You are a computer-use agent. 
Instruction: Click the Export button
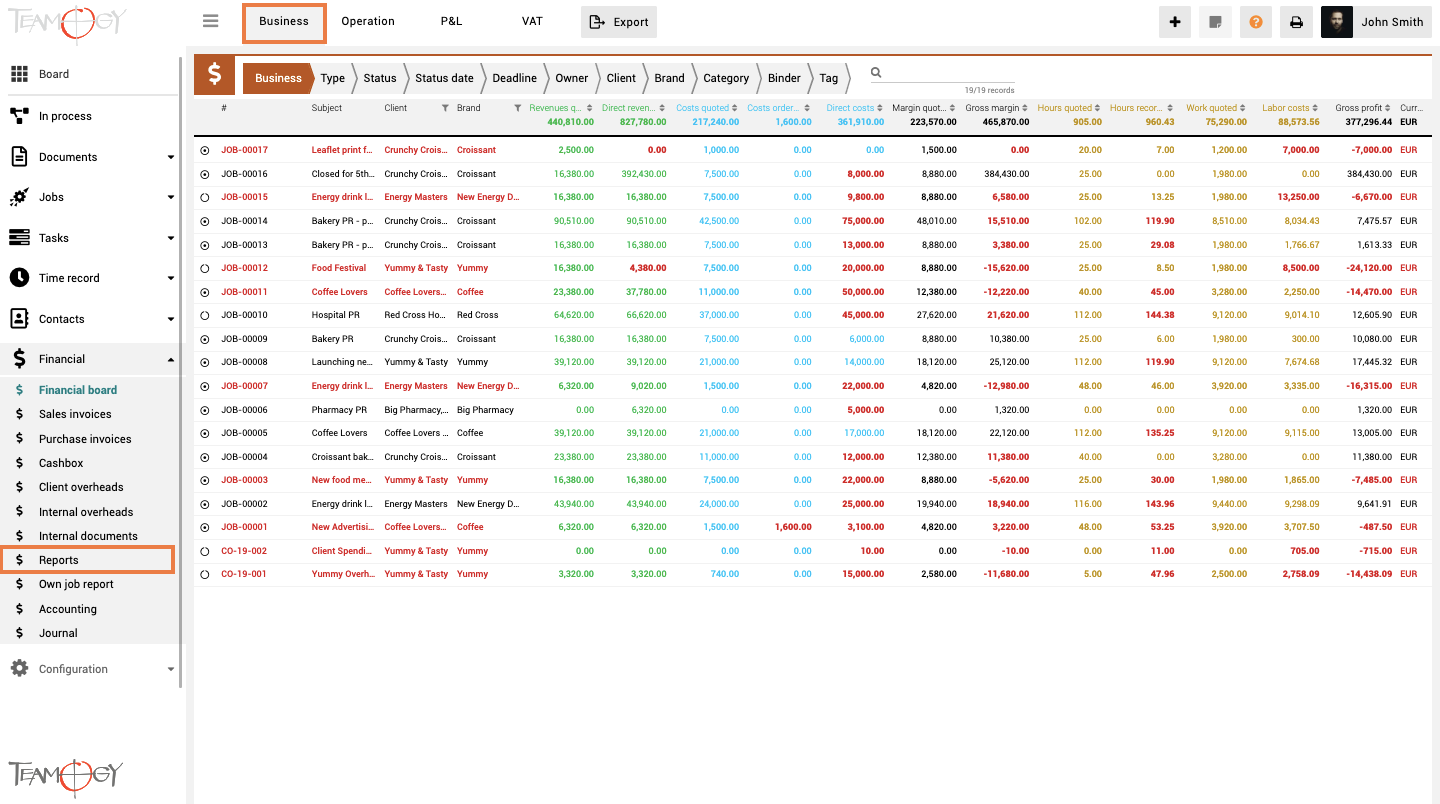tap(619, 22)
